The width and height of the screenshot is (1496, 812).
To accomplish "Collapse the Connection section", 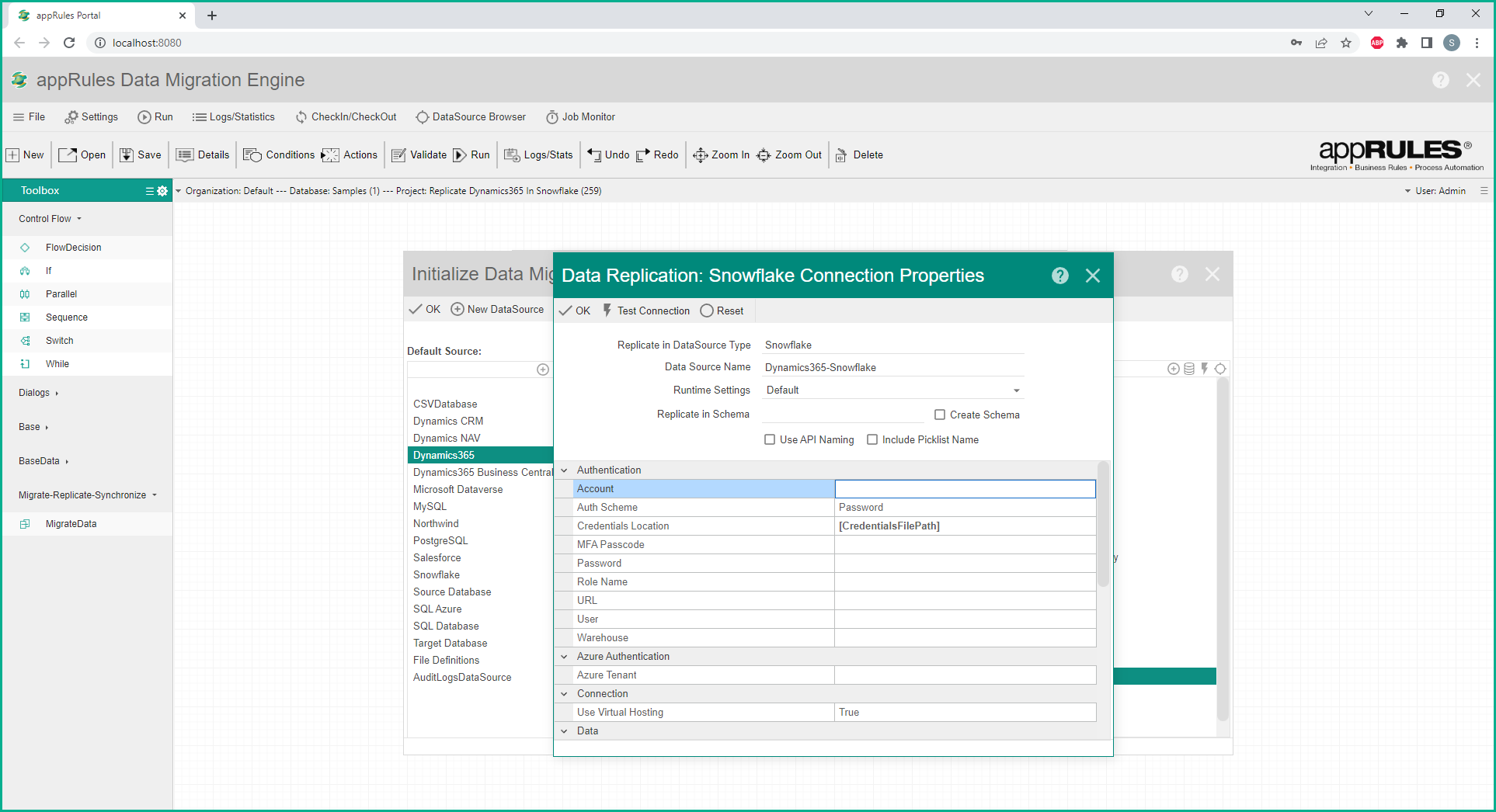I will (x=565, y=694).
